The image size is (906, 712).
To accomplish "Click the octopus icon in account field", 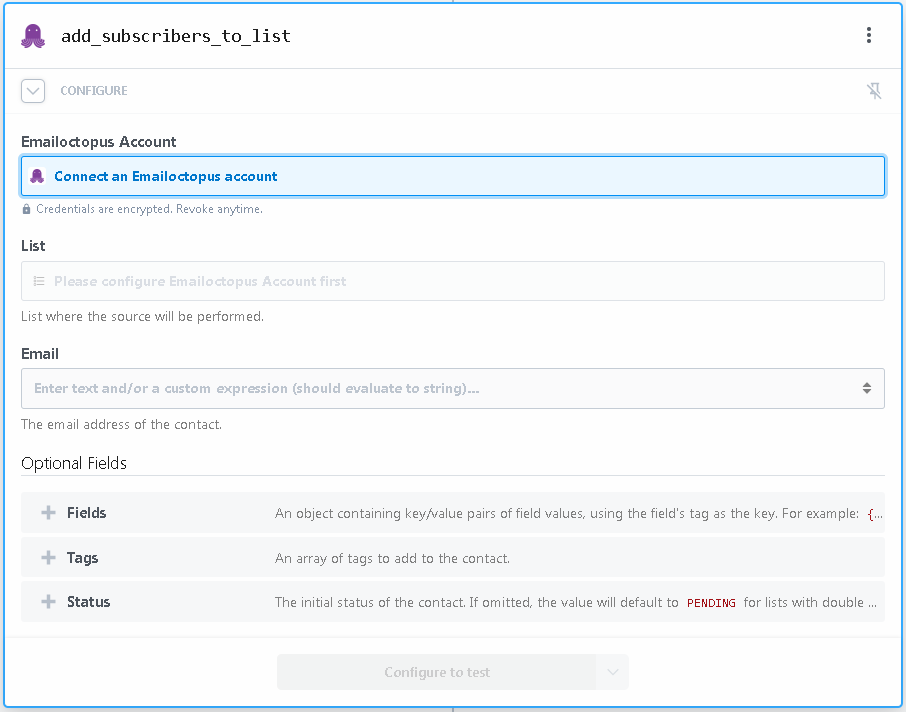I will 37,176.
